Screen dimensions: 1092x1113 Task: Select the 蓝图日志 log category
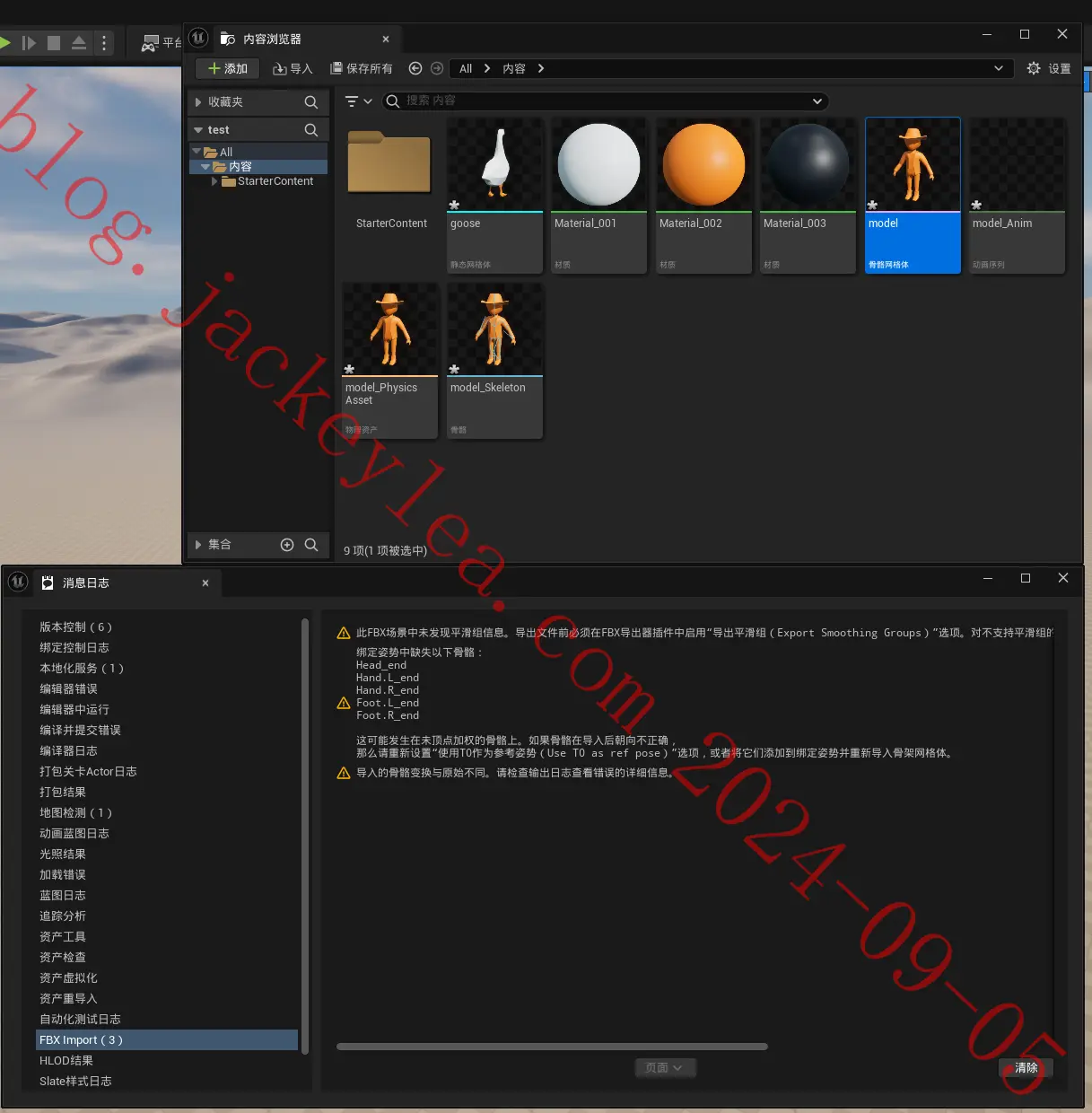click(x=63, y=895)
